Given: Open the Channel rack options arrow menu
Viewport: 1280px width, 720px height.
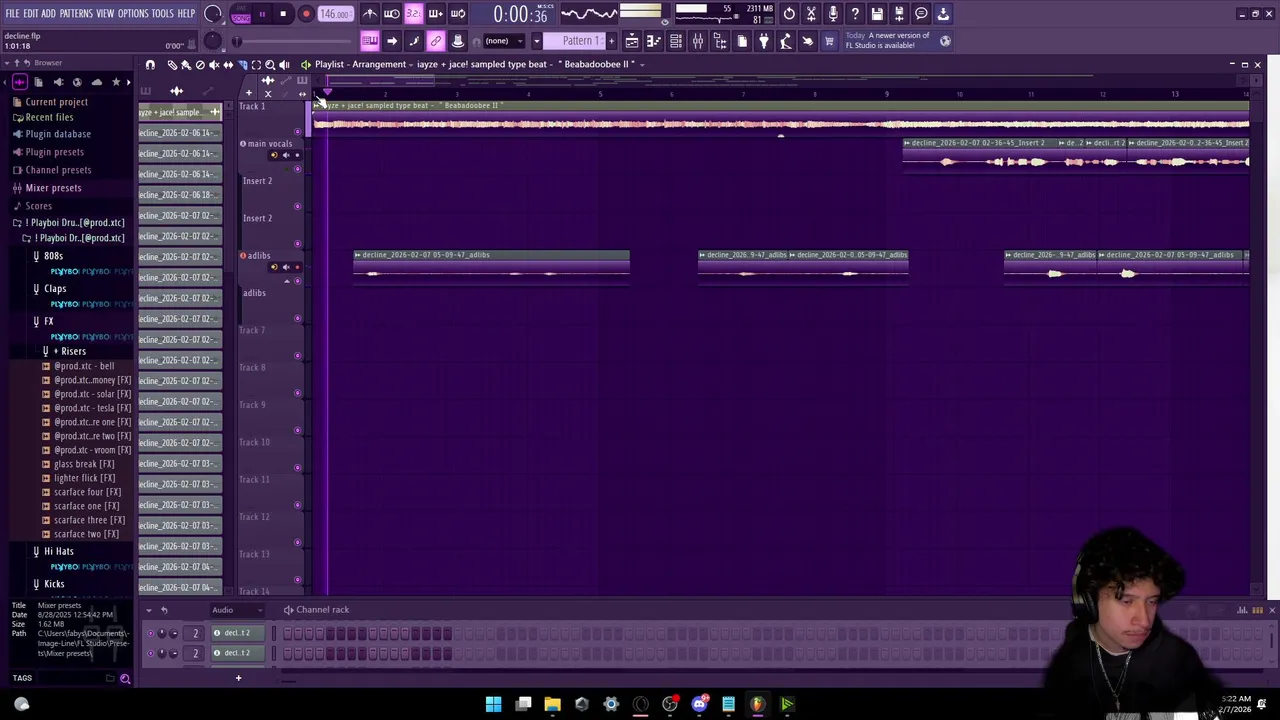Looking at the screenshot, I should [149, 610].
